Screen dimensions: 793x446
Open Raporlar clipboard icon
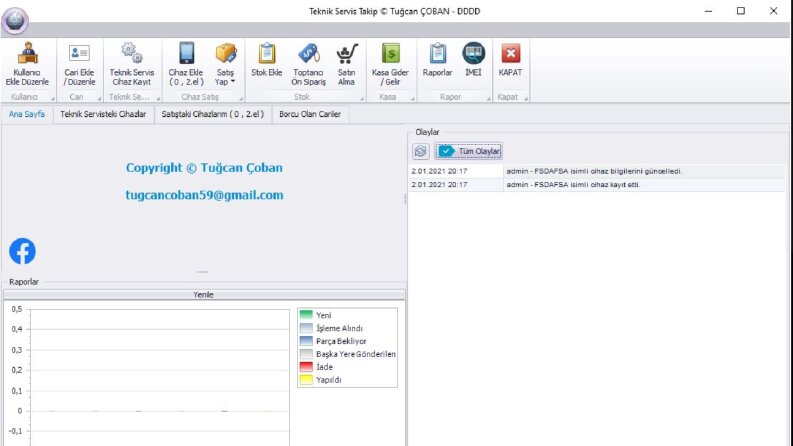click(x=437, y=53)
